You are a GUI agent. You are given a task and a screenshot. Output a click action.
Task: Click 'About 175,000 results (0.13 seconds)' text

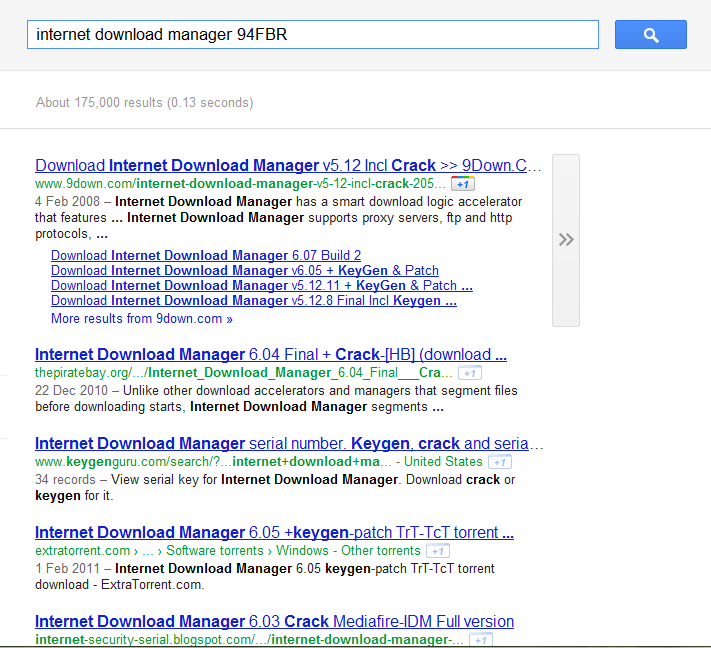pyautogui.click(x=145, y=102)
